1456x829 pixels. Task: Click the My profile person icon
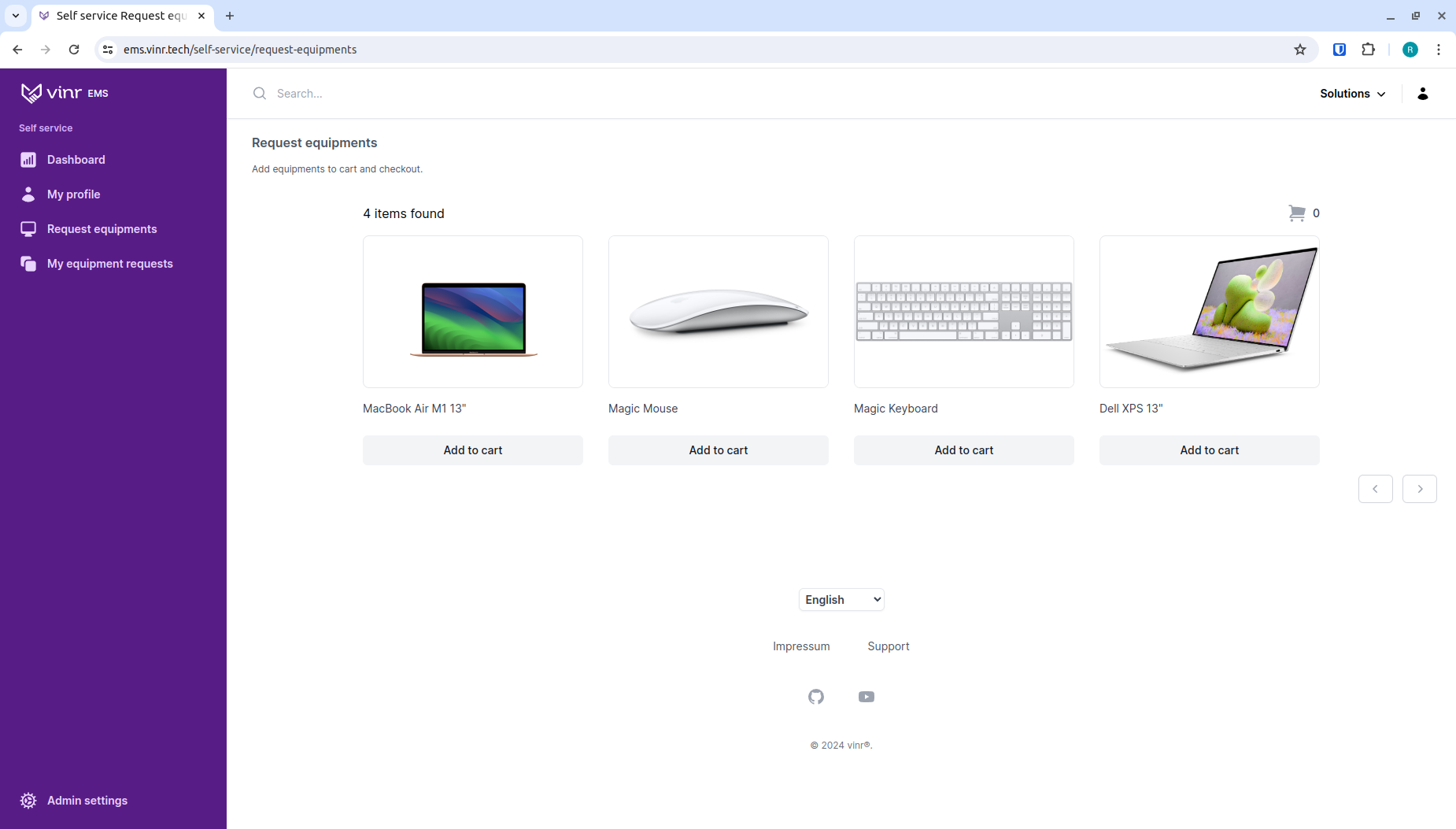[x=28, y=194]
